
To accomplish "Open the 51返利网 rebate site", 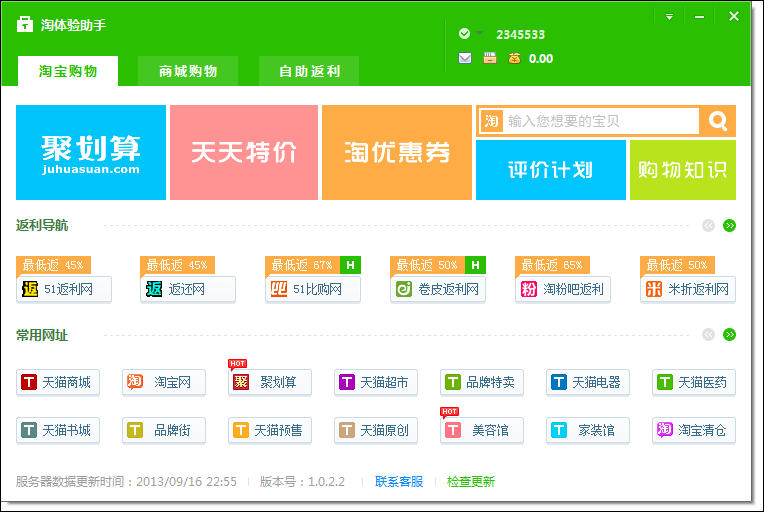I will [64, 289].
